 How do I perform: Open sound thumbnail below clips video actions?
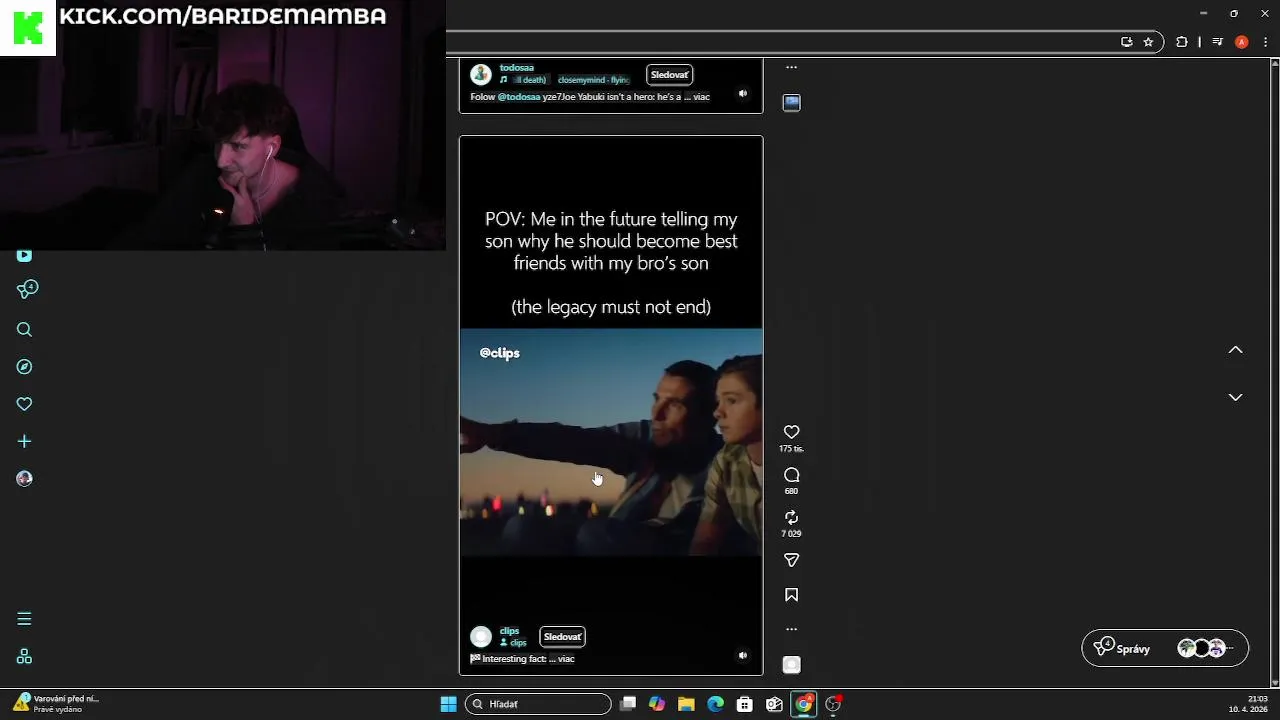tap(791, 665)
